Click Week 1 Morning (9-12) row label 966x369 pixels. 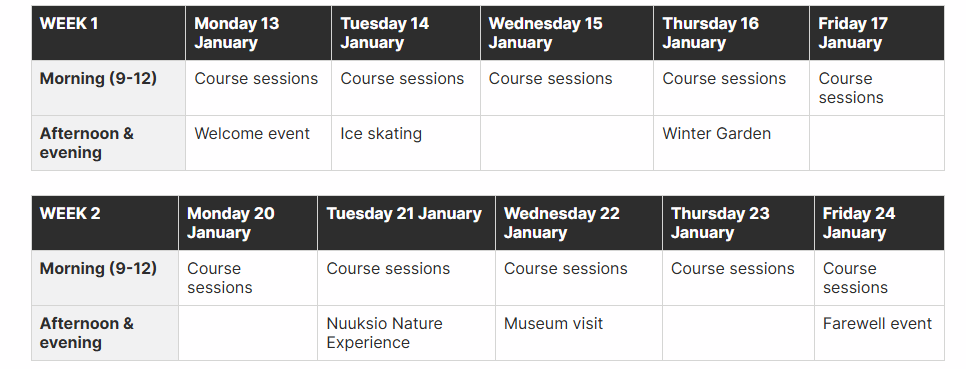tap(108, 88)
